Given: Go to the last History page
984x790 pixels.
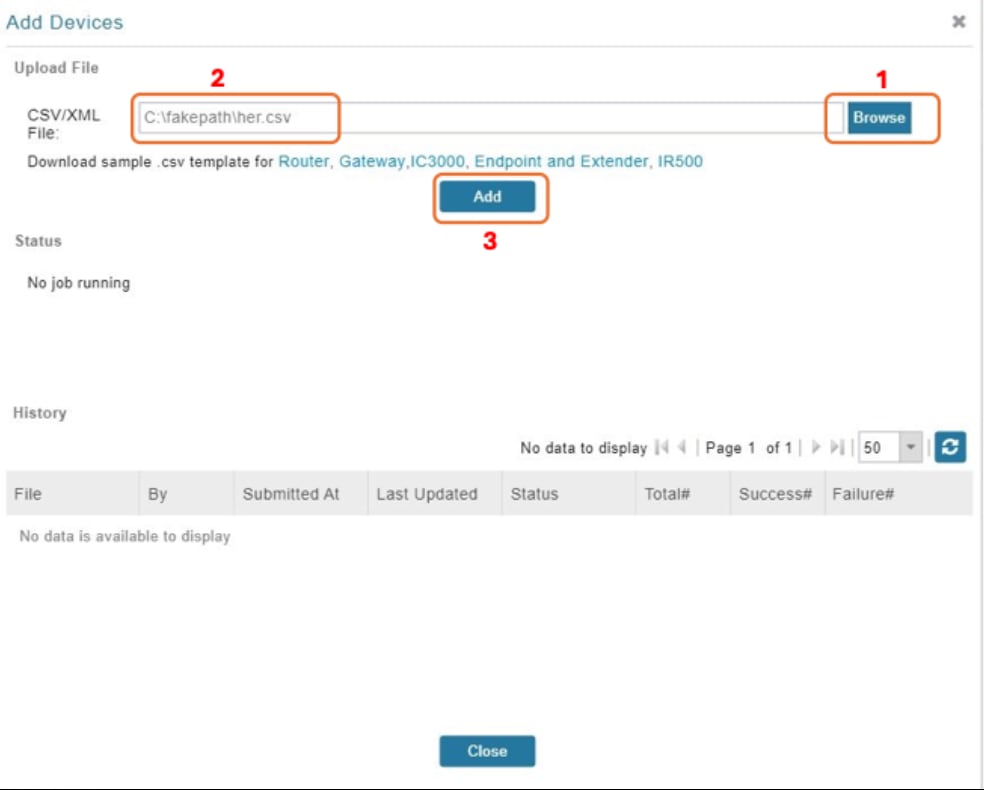Looking at the screenshot, I should click(837, 447).
